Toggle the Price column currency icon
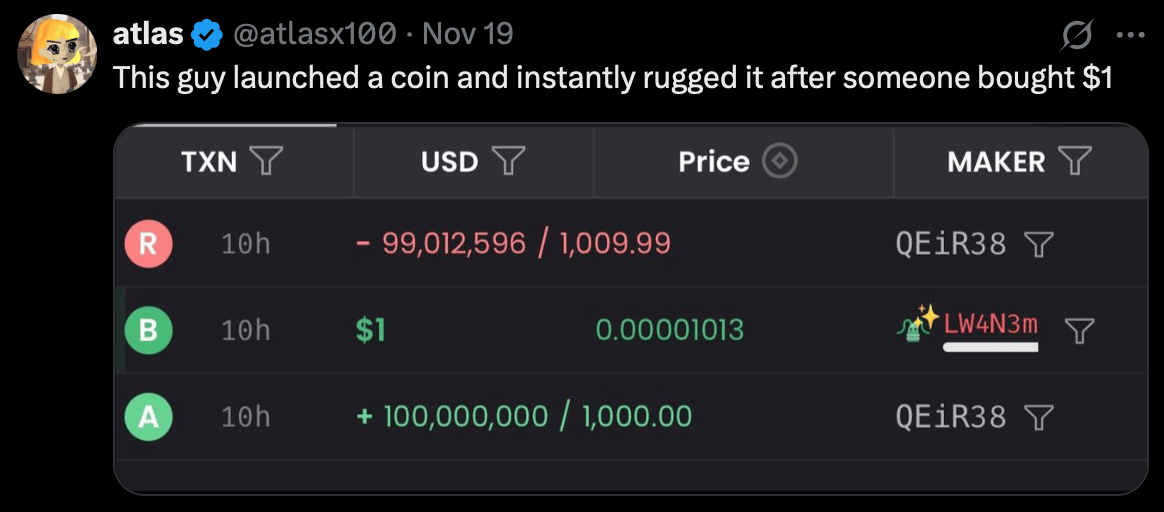The height and width of the screenshot is (512, 1164). click(780, 160)
